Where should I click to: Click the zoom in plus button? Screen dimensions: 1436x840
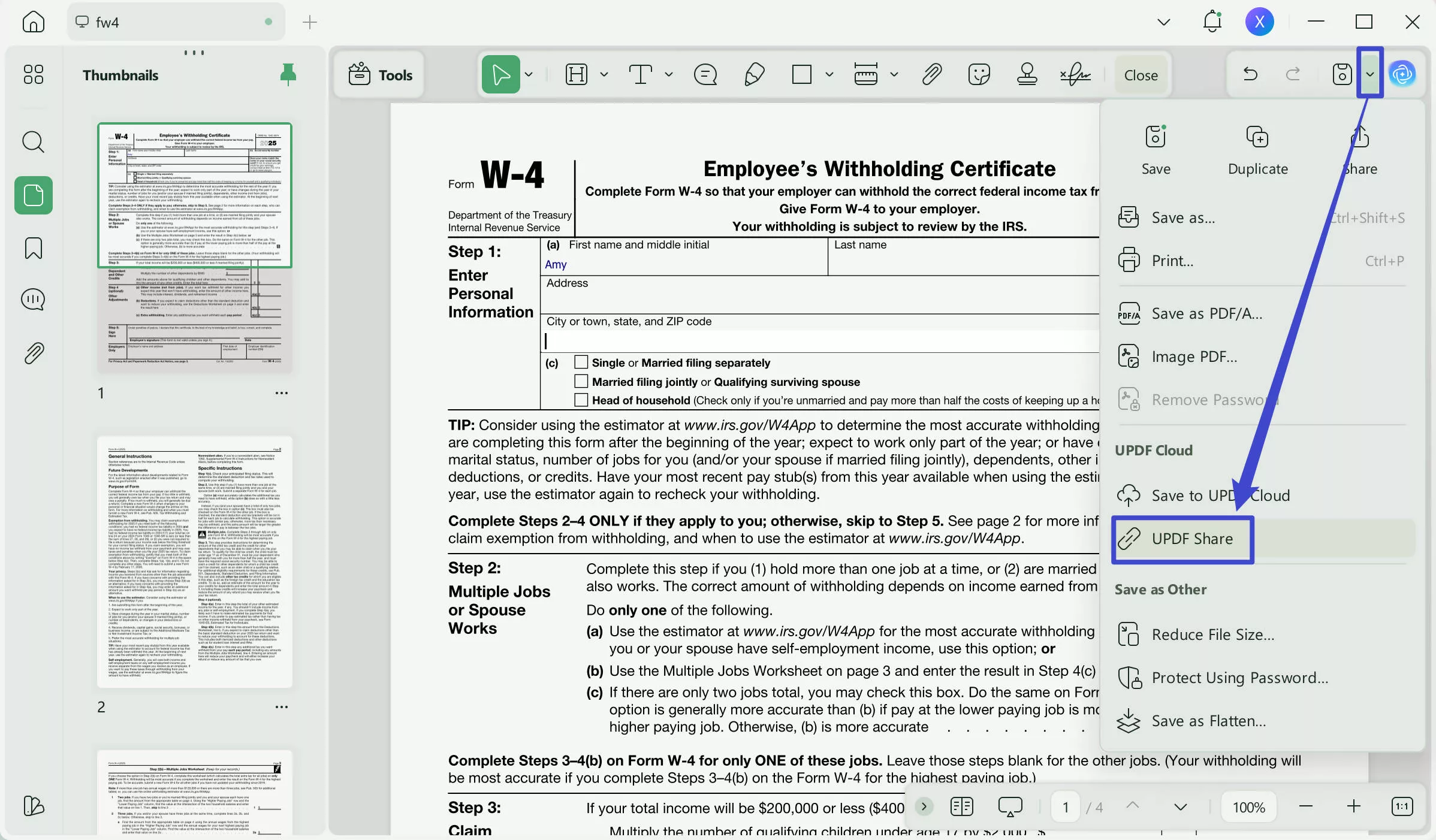coord(1353,806)
